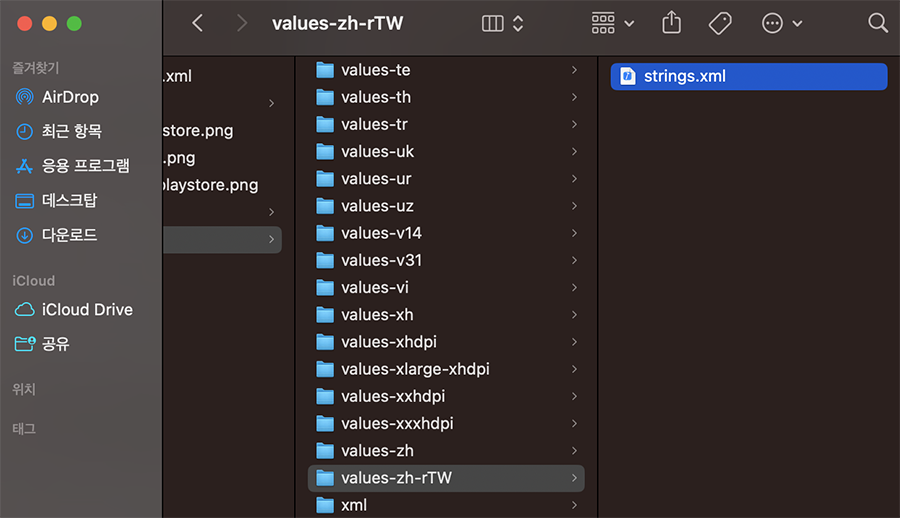The height and width of the screenshot is (518, 900).
Task: Open the Group By grid dropdown
Action: pyautogui.click(x=612, y=23)
